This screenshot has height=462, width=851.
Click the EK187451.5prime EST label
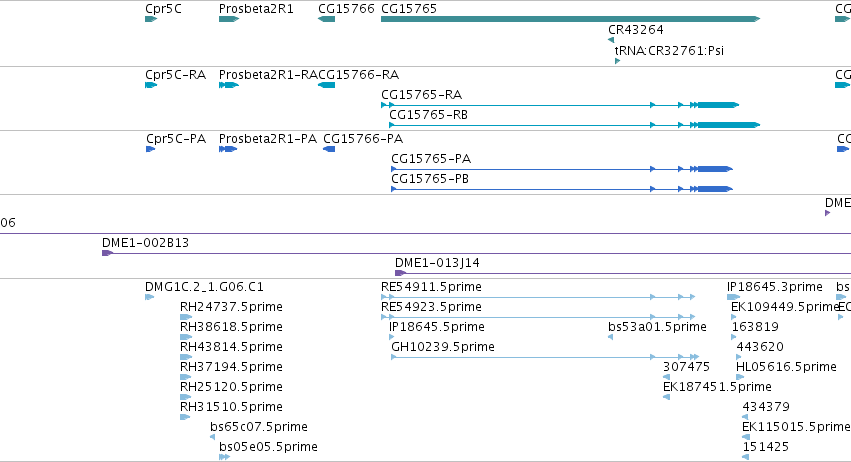pyautogui.click(x=717, y=387)
